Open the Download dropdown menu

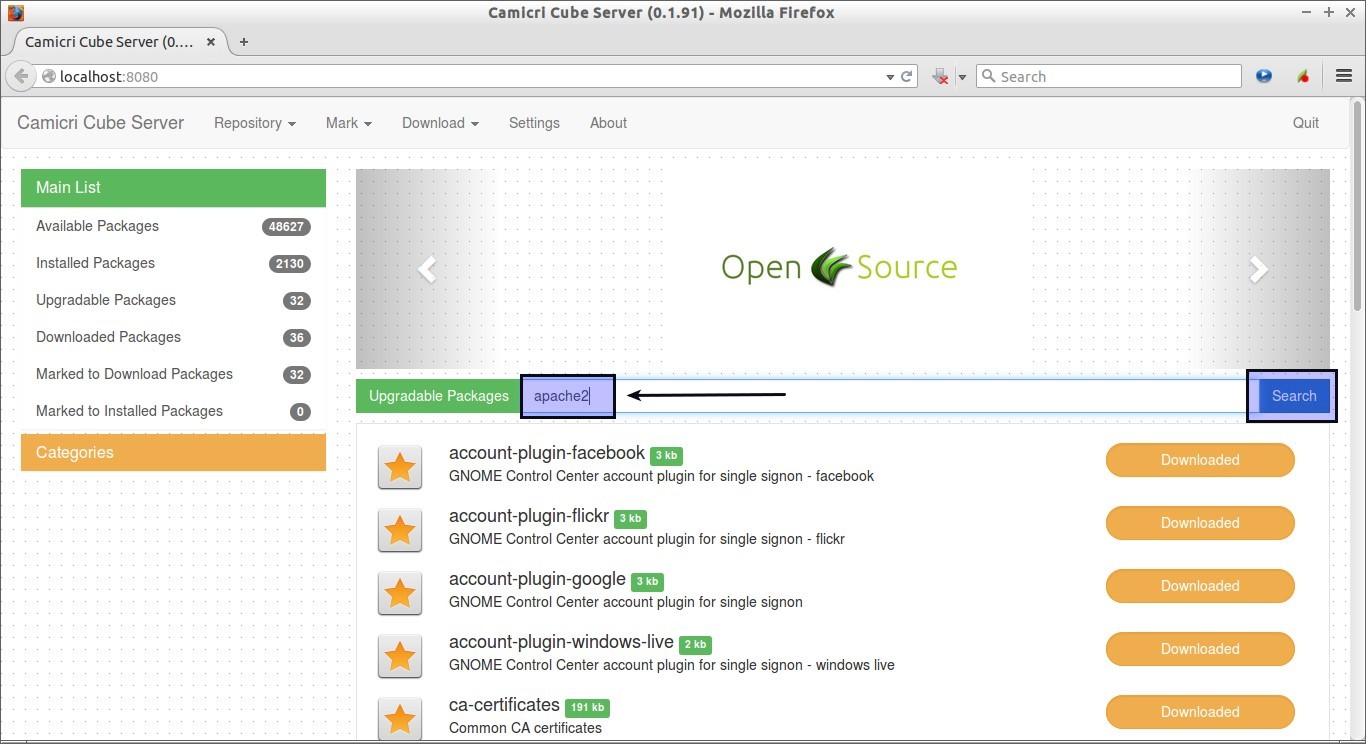(x=440, y=123)
